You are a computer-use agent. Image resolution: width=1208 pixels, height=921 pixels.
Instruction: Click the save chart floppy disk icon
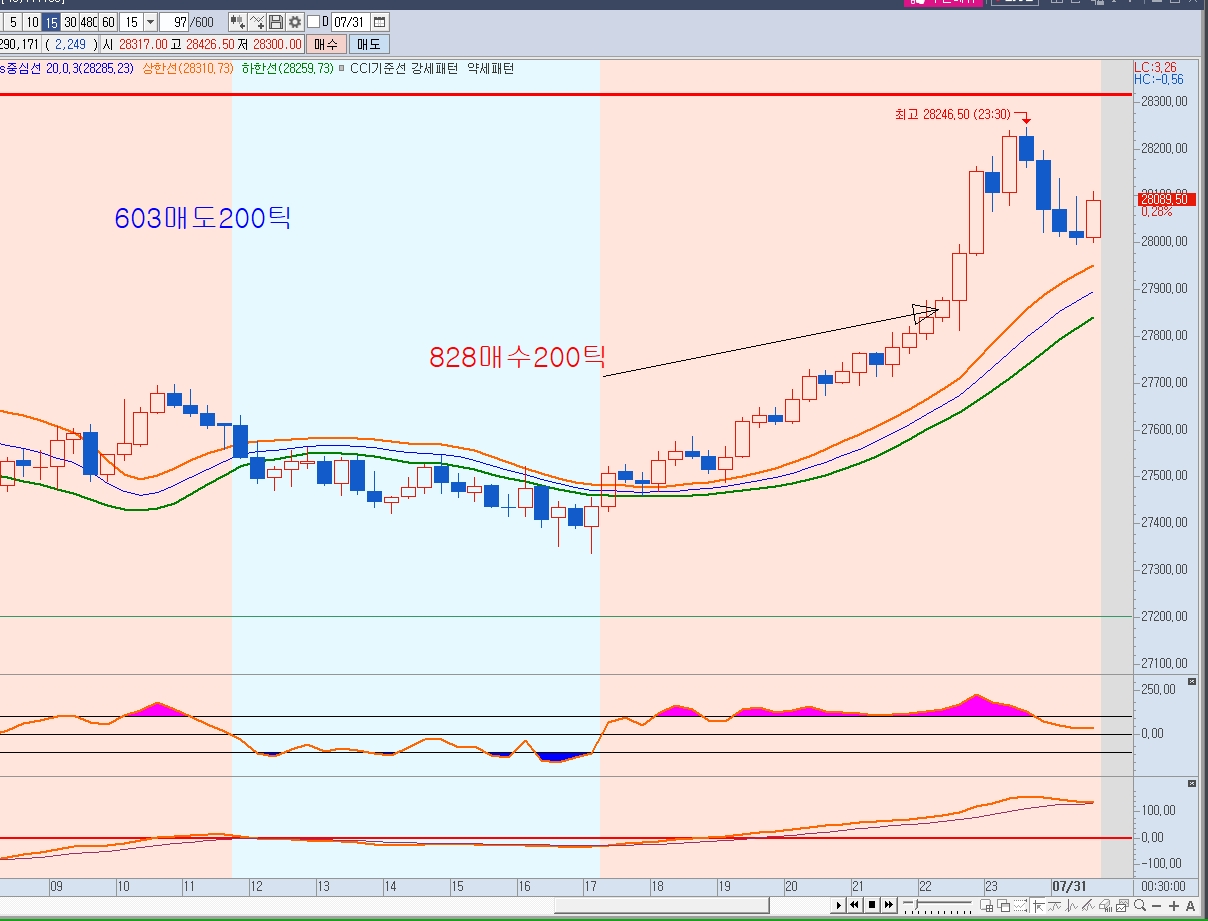(276, 21)
